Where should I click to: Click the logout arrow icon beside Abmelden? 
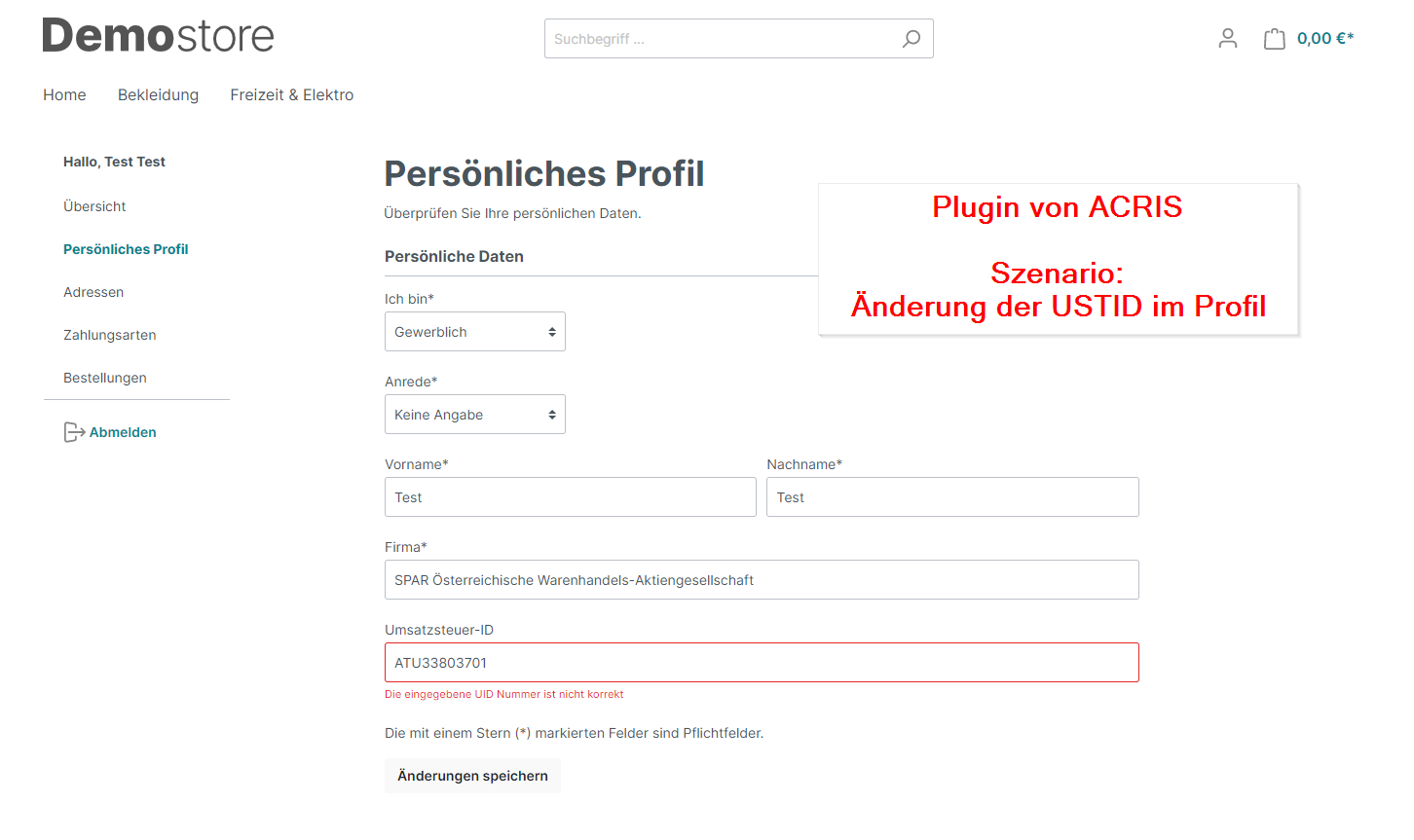point(74,432)
